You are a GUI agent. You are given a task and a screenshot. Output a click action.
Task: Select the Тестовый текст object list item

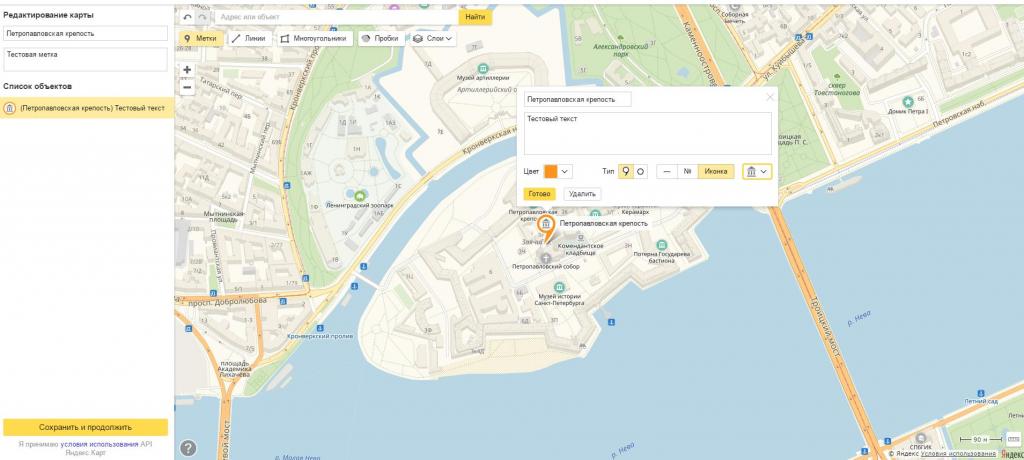(x=86, y=108)
